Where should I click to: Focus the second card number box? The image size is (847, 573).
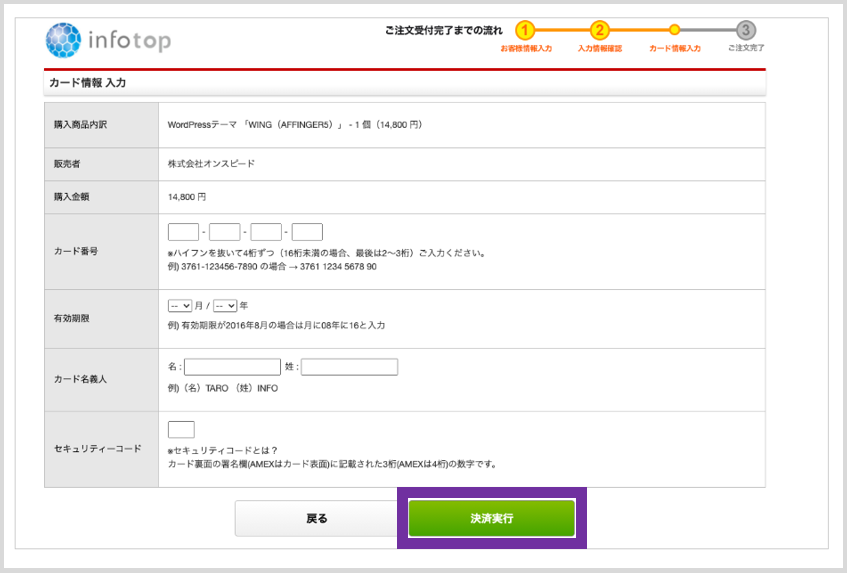click(x=225, y=232)
